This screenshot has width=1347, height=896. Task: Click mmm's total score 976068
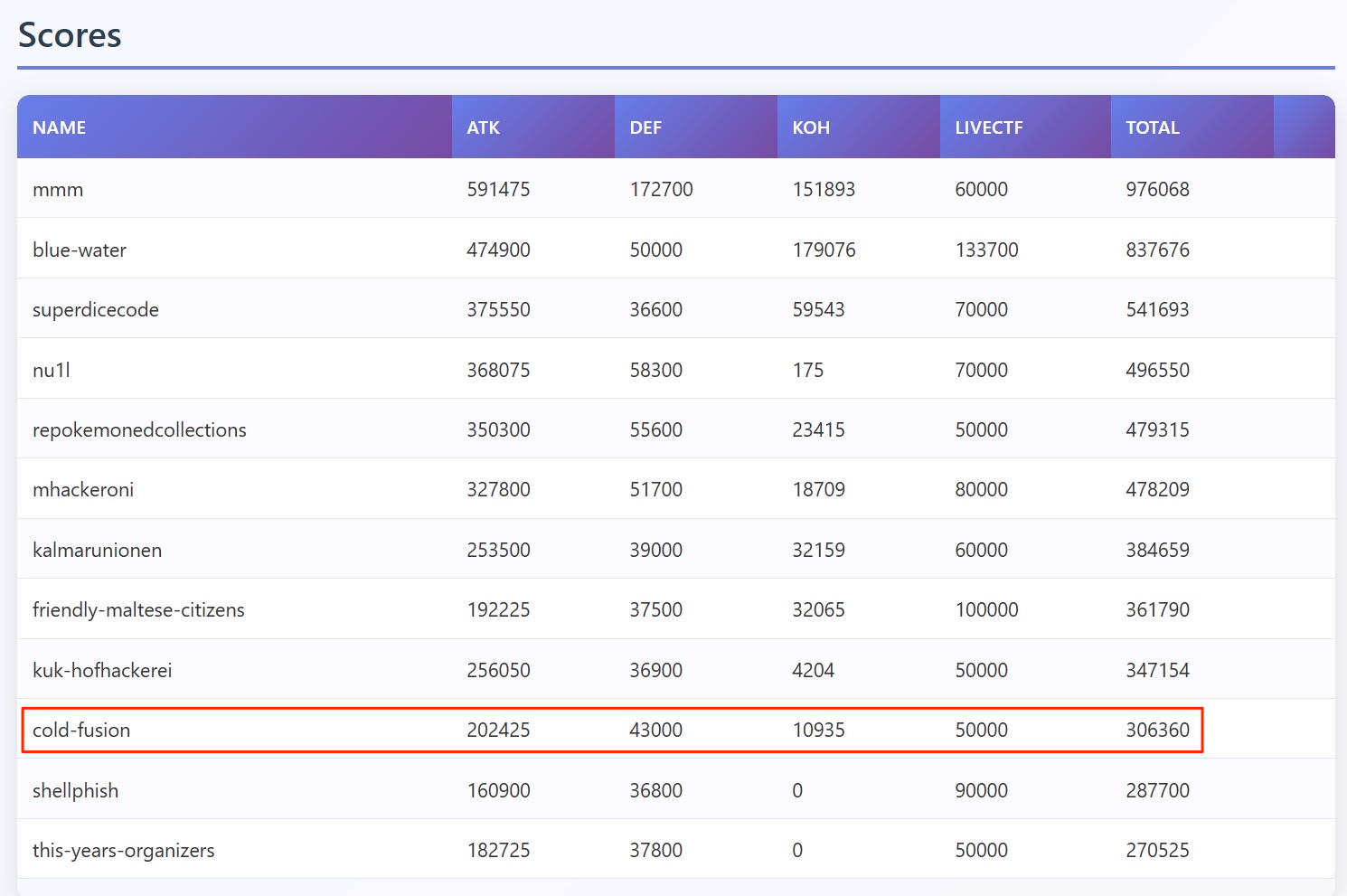pos(1157,190)
